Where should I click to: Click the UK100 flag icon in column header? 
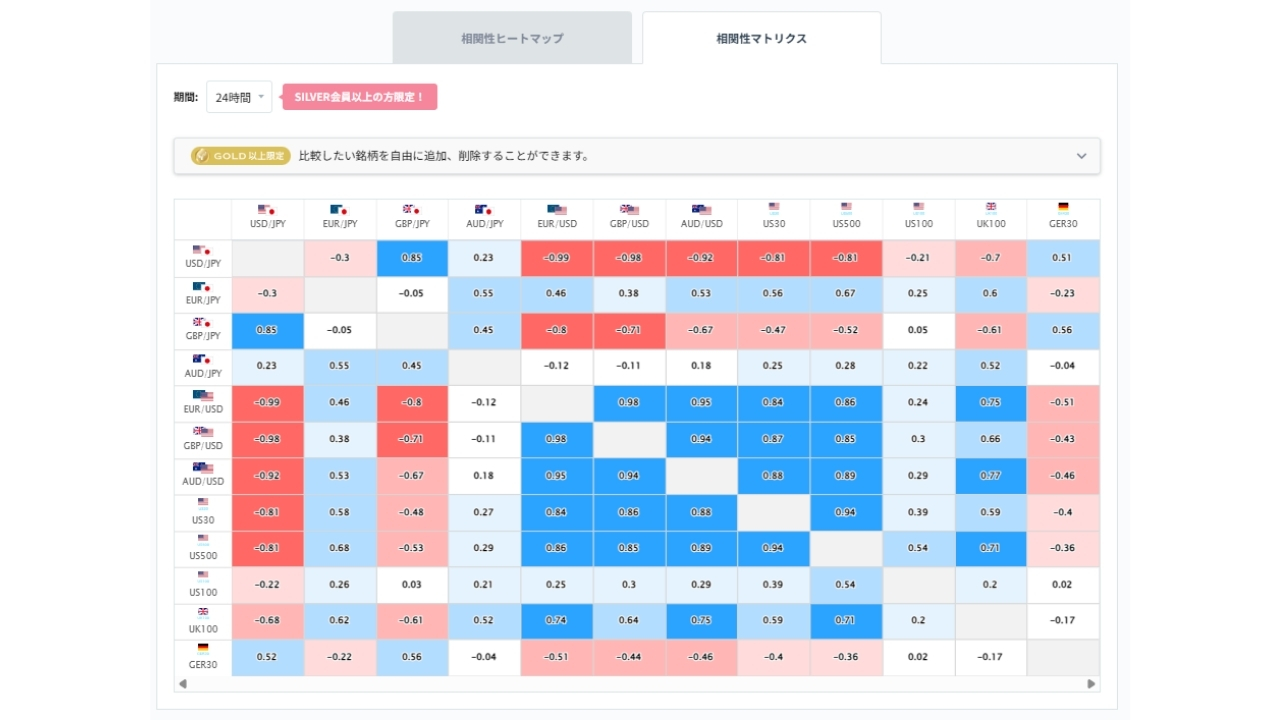[x=991, y=208]
